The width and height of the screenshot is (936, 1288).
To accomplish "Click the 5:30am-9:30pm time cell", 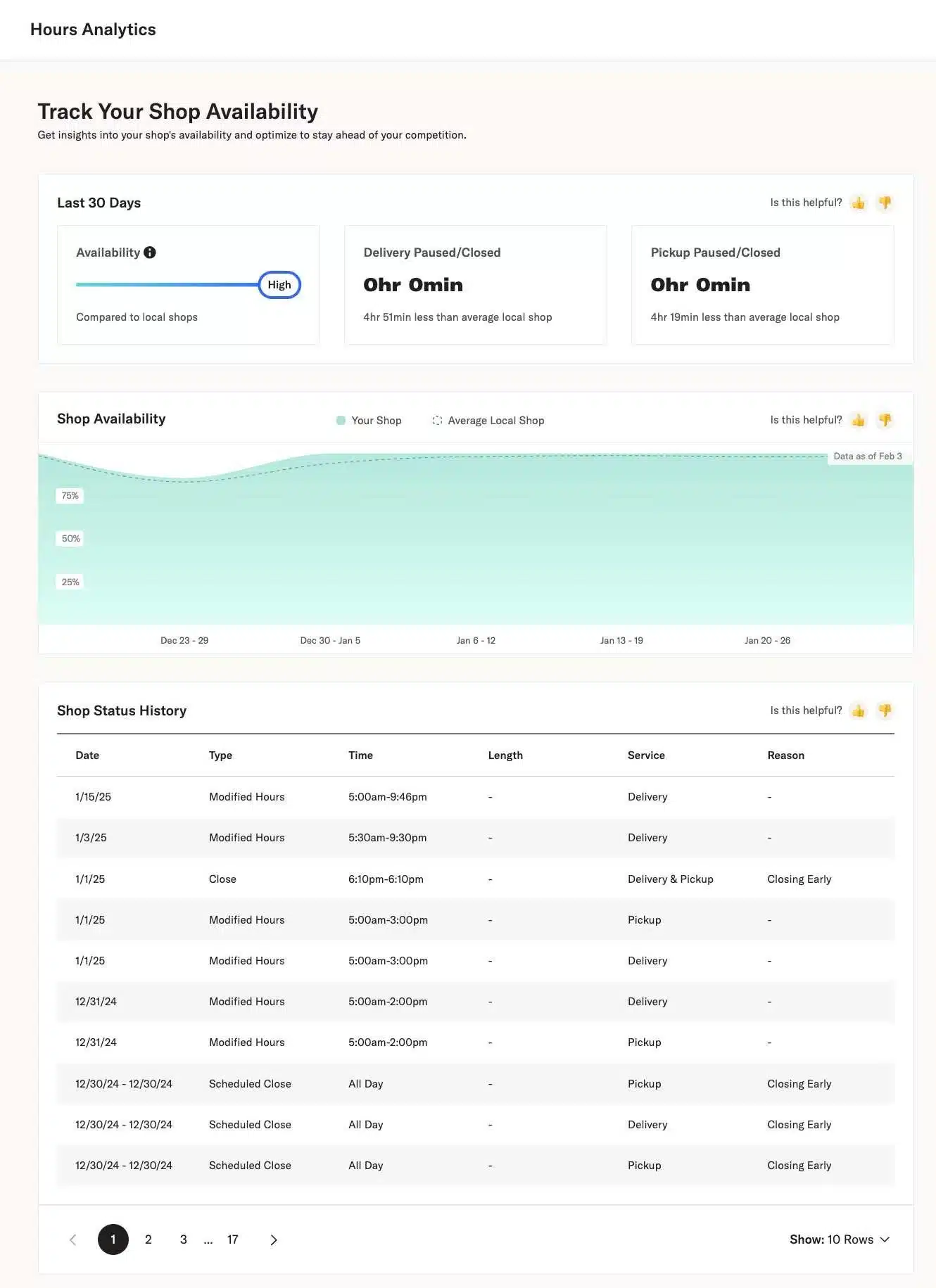I will tap(387, 838).
